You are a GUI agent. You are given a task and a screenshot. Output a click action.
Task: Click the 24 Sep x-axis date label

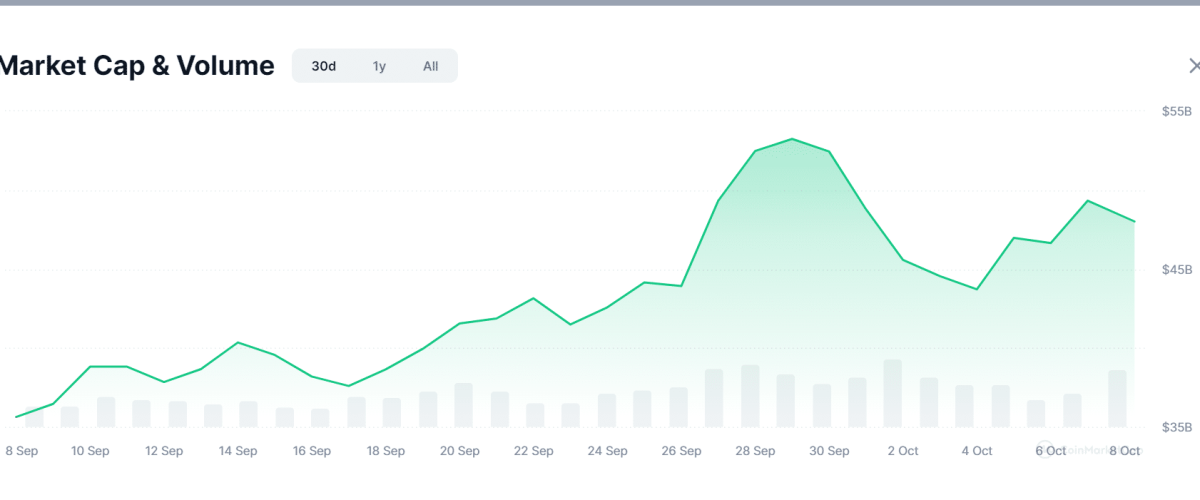coord(608,451)
